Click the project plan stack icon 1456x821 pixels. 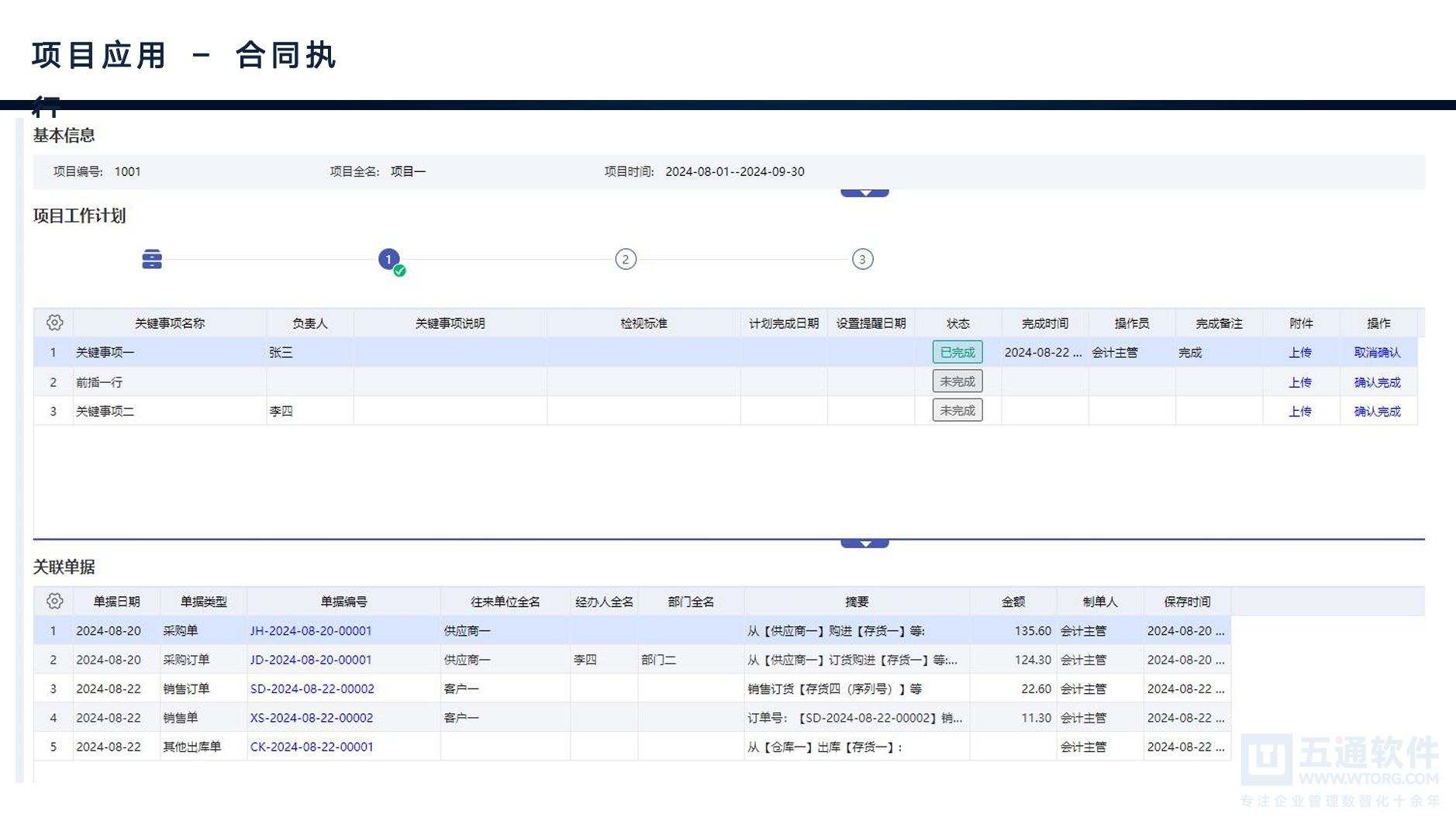pyautogui.click(x=152, y=259)
